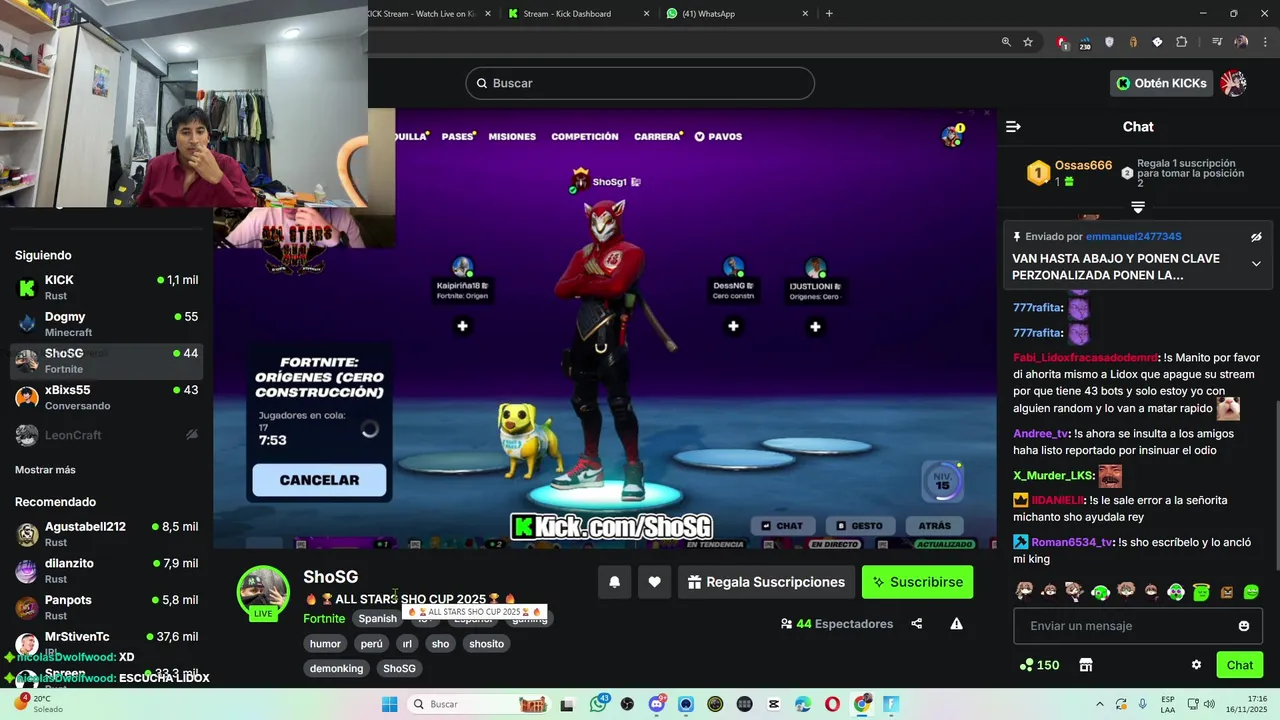Hide the pinned message with the eye-slash icon
Image resolution: width=1280 pixels, height=720 pixels.
[x=1256, y=237]
